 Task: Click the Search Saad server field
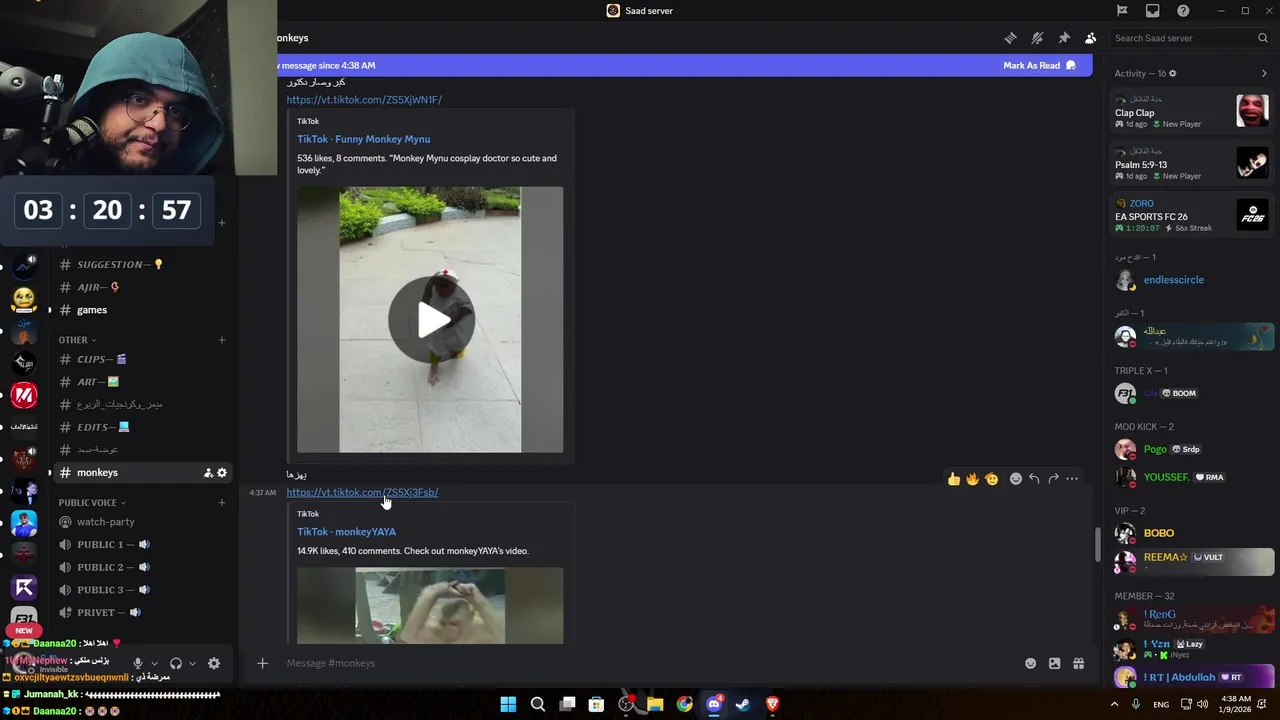[x=1191, y=38]
